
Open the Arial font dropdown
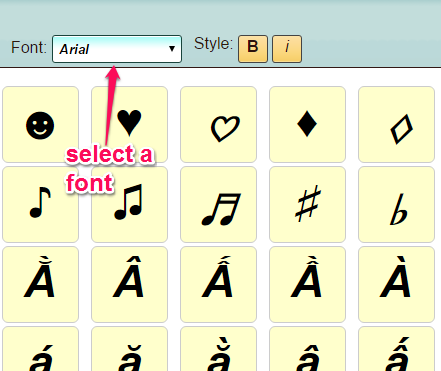click(x=117, y=49)
